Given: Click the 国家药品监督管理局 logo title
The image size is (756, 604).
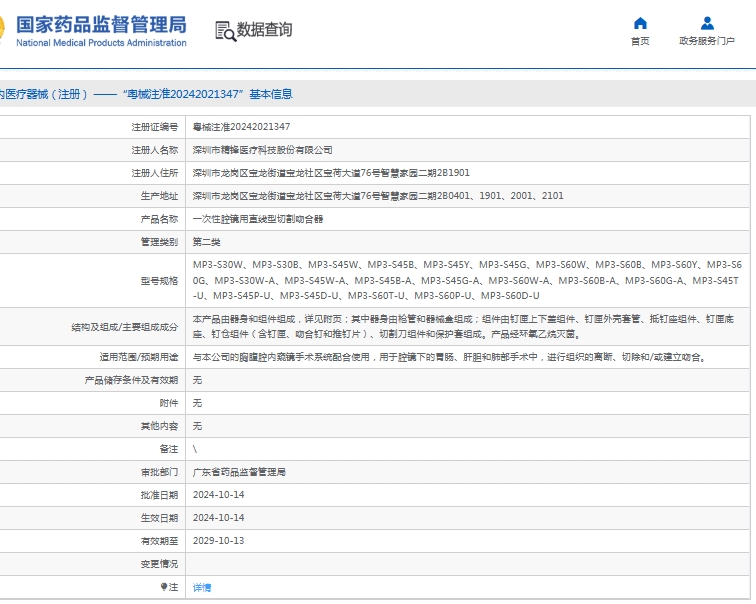Looking at the screenshot, I should (x=101, y=25).
